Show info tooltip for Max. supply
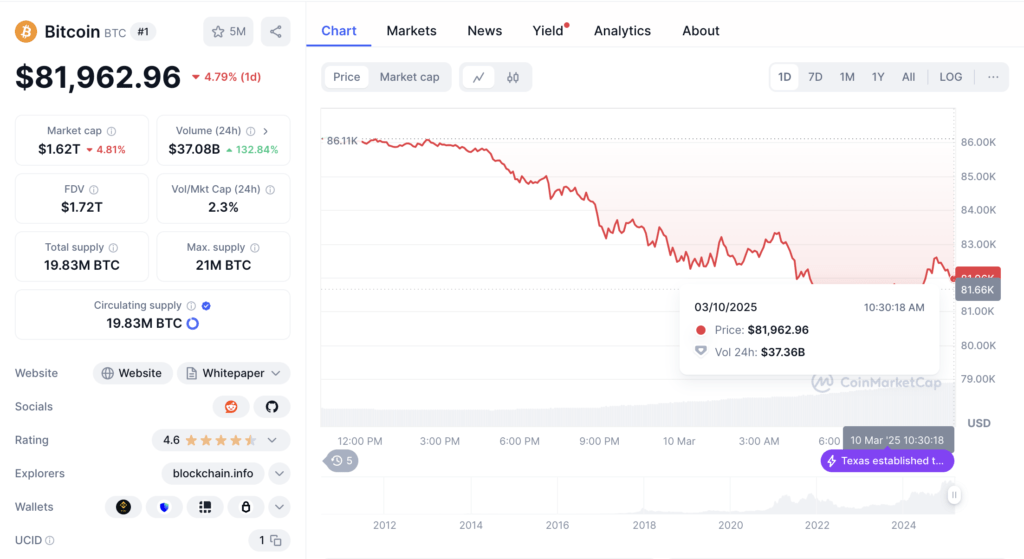This screenshot has width=1024, height=559. click(x=255, y=248)
